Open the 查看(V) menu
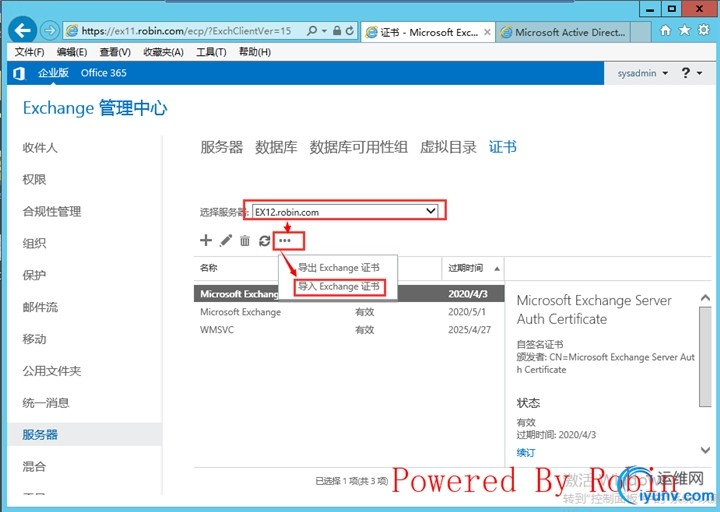Viewport: 720px width, 512px height. [x=115, y=52]
